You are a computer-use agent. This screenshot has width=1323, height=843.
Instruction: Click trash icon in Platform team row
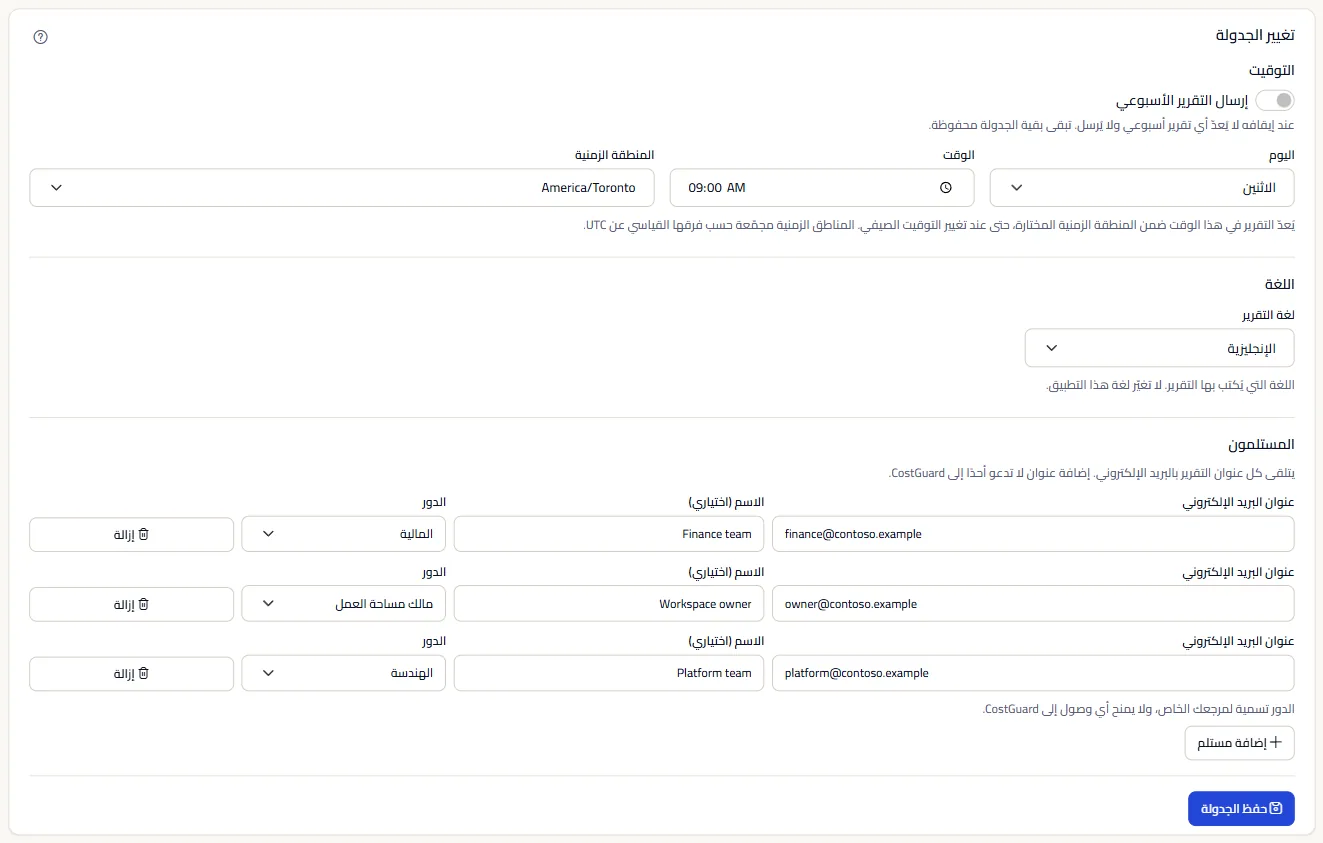pos(143,674)
